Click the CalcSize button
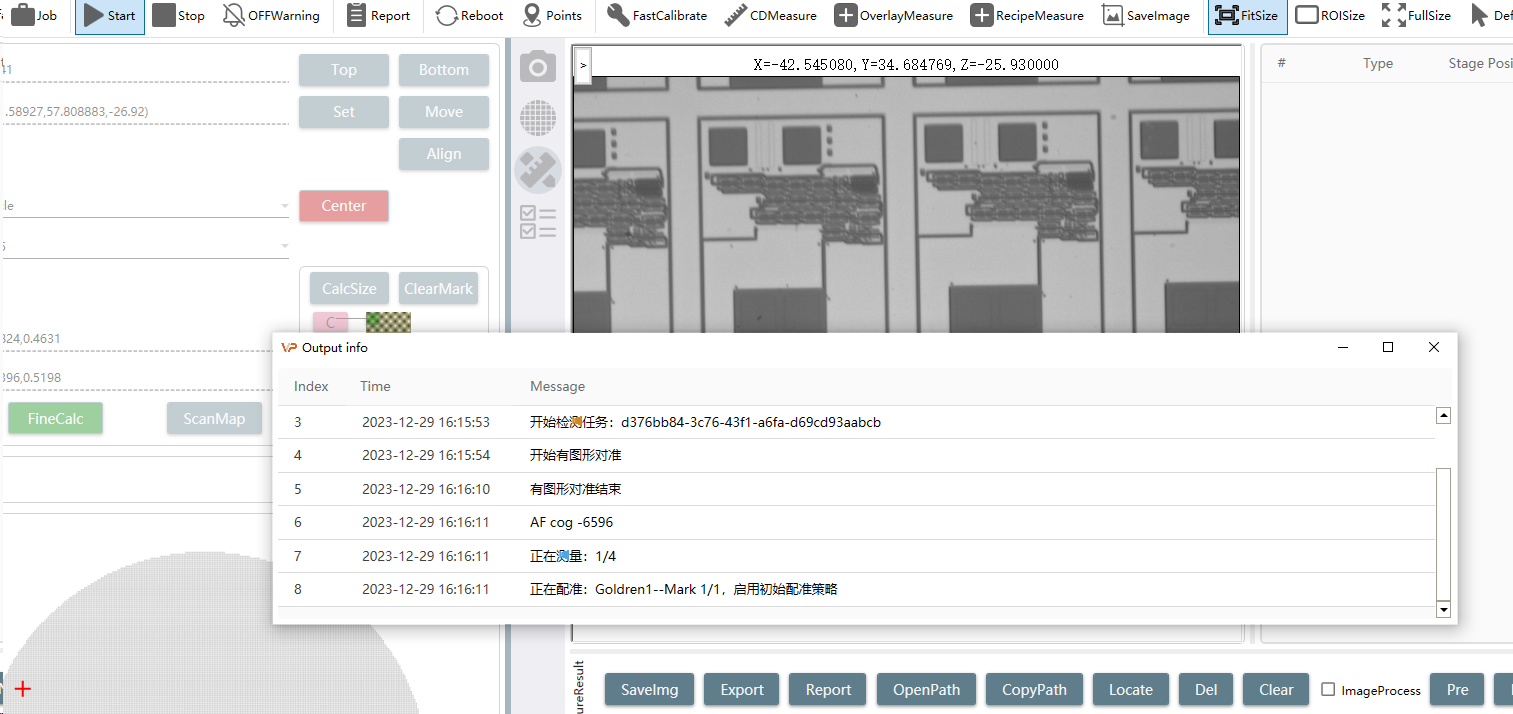This screenshot has height=714, width=1513. [x=349, y=289]
